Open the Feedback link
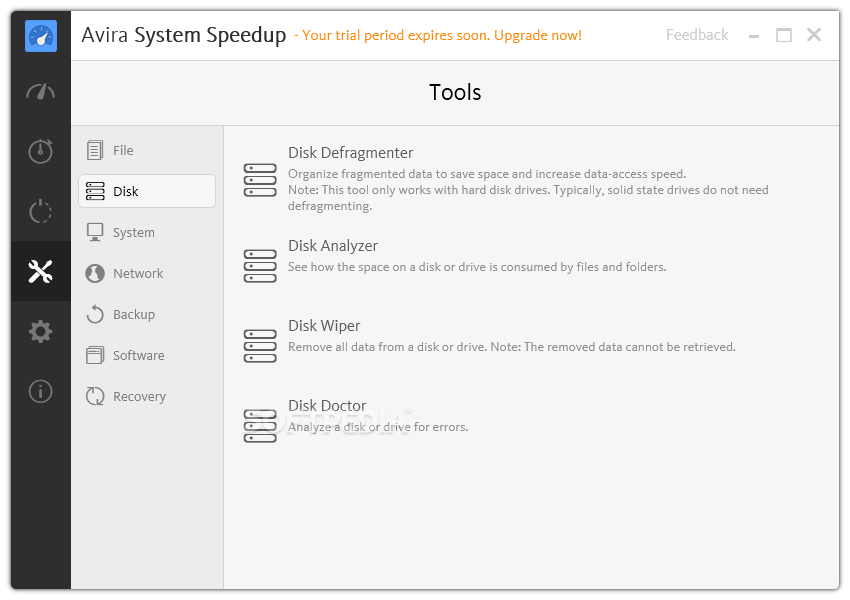Image resolution: width=850 pixels, height=600 pixels. tap(697, 35)
